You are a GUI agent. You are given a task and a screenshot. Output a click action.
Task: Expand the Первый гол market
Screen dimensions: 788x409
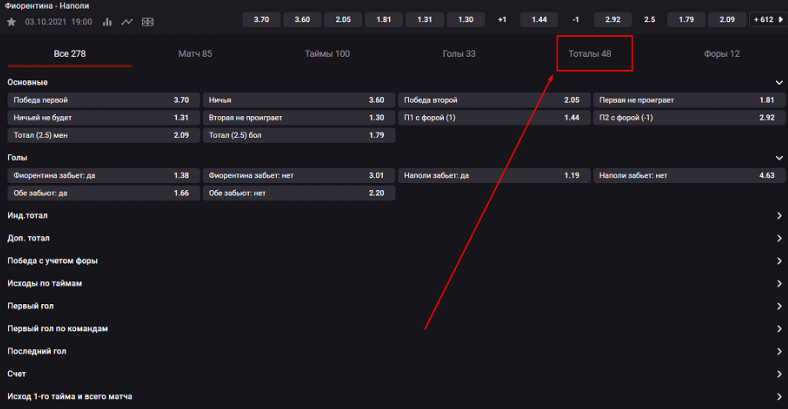coord(778,306)
